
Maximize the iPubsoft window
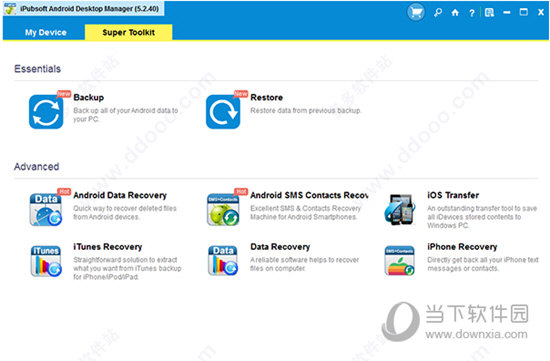pyautogui.click(x=524, y=12)
